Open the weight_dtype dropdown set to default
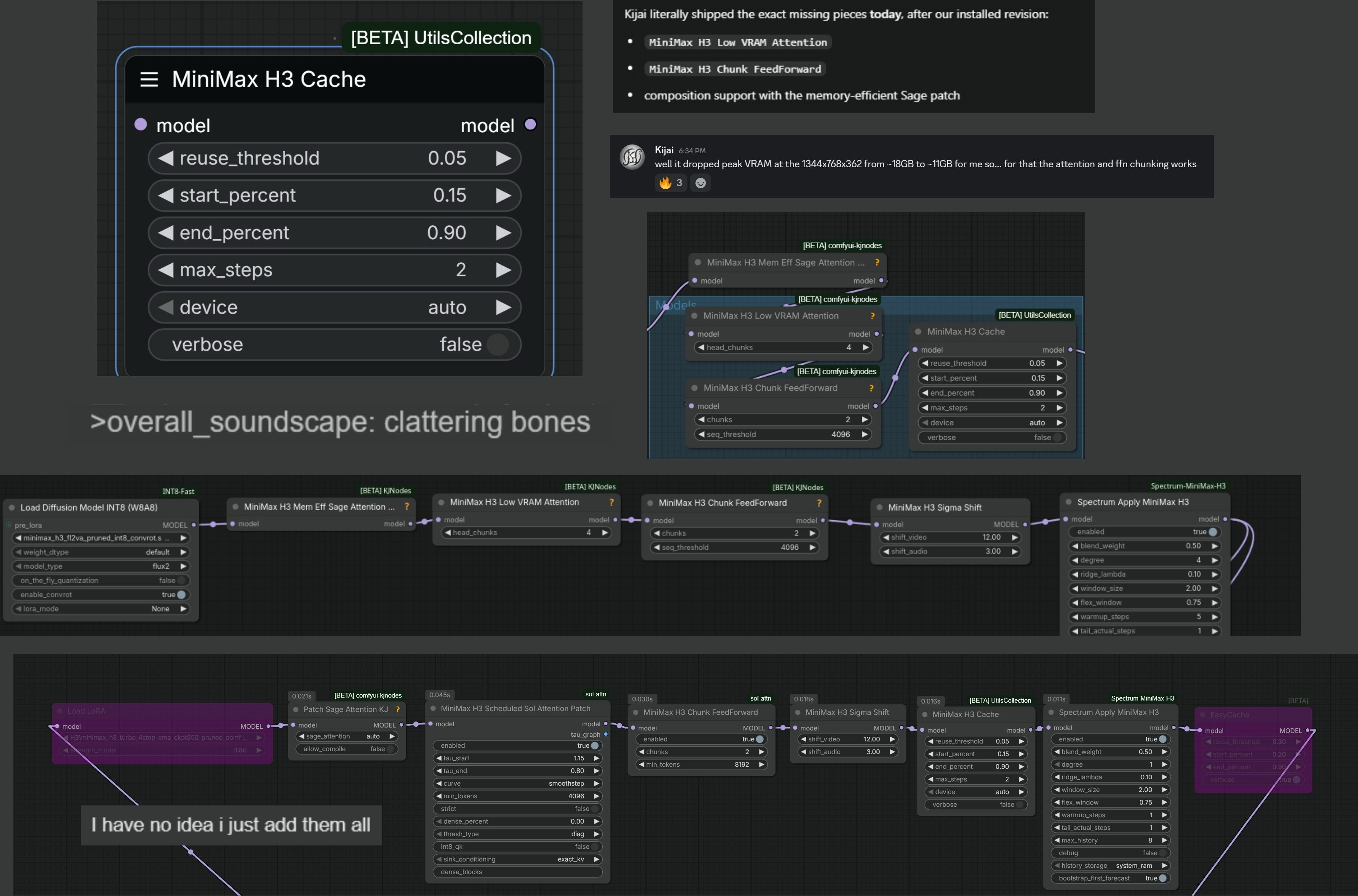This screenshot has height=896, width=1358. (x=101, y=552)
